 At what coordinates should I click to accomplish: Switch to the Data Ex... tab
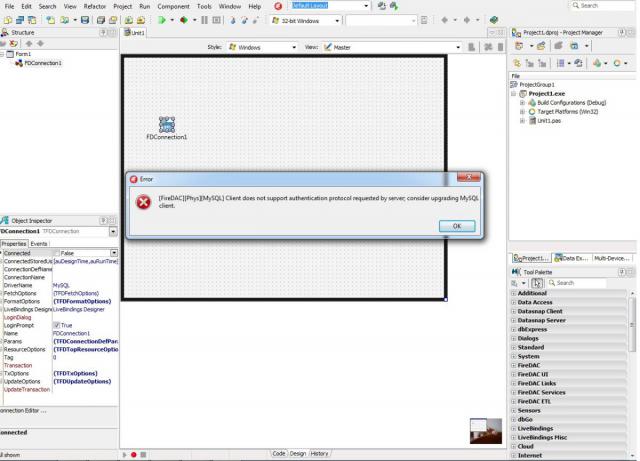coord(571,258)
